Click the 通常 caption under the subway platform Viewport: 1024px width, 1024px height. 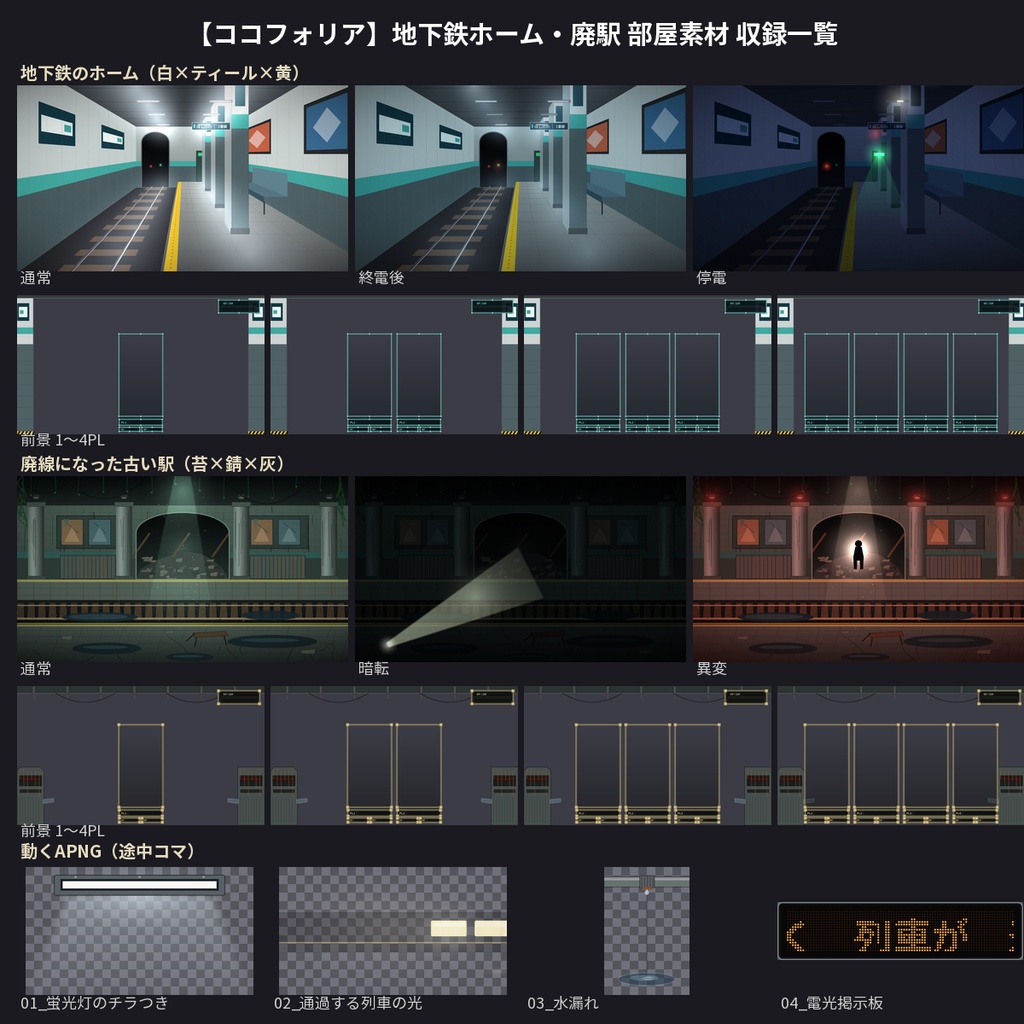[x=35, y=278]
